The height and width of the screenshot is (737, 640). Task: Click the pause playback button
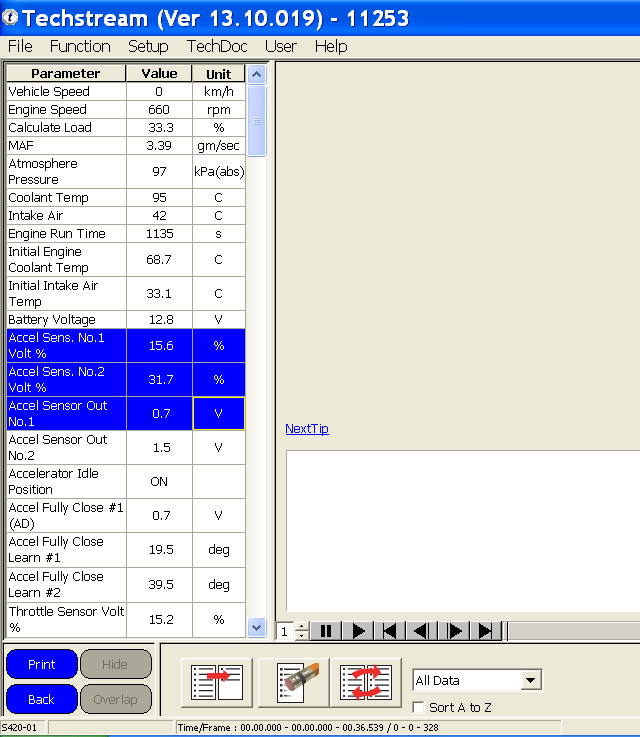coord(326,631)
